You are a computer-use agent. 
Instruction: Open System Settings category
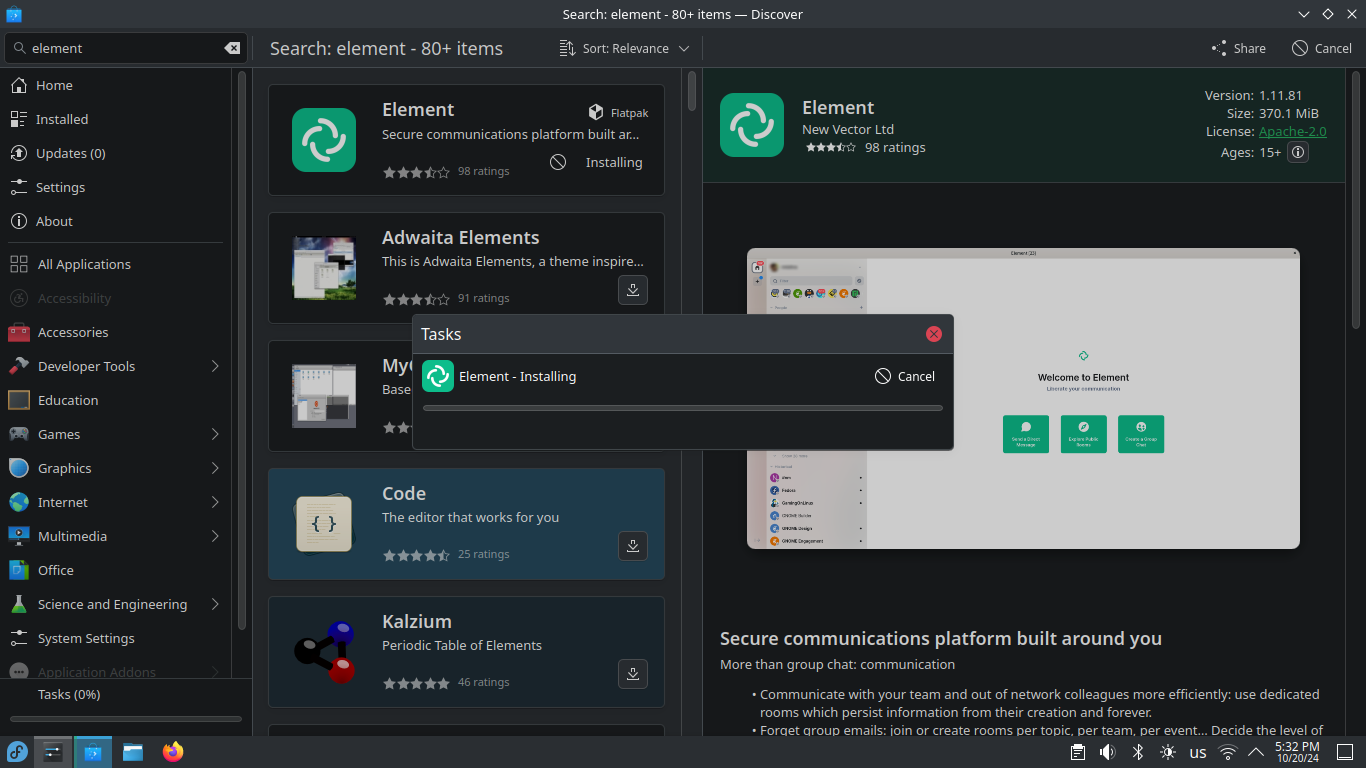[x=116, y=638]
